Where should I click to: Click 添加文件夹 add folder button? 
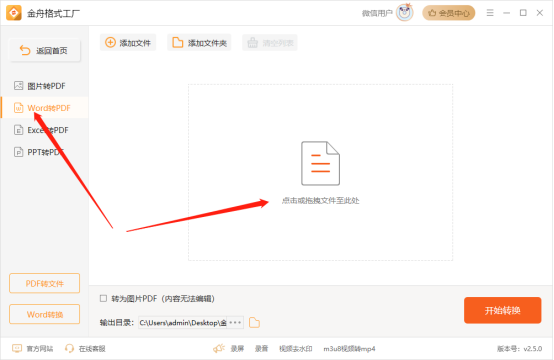pyautogui.click(x=199, y=43)
